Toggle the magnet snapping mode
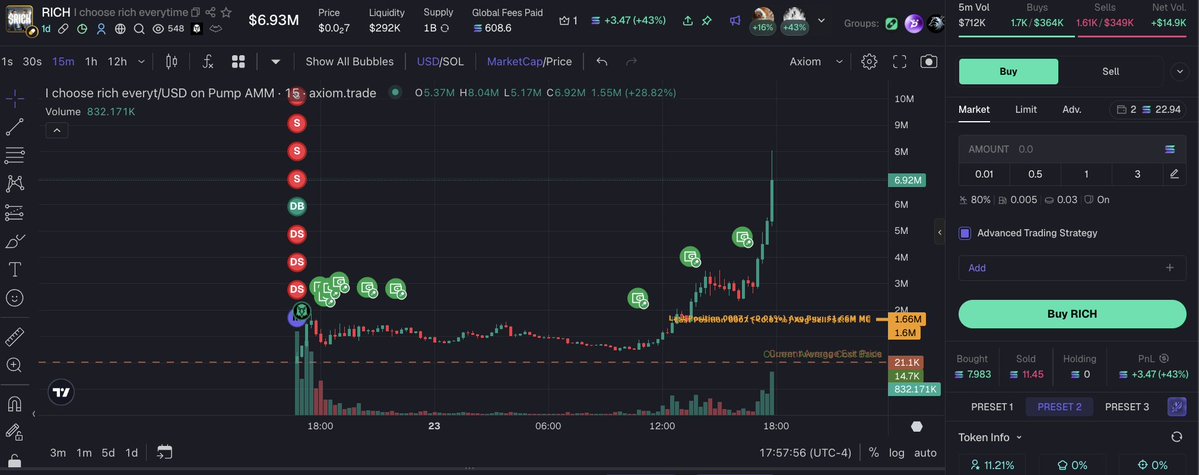 click(15, 404)
